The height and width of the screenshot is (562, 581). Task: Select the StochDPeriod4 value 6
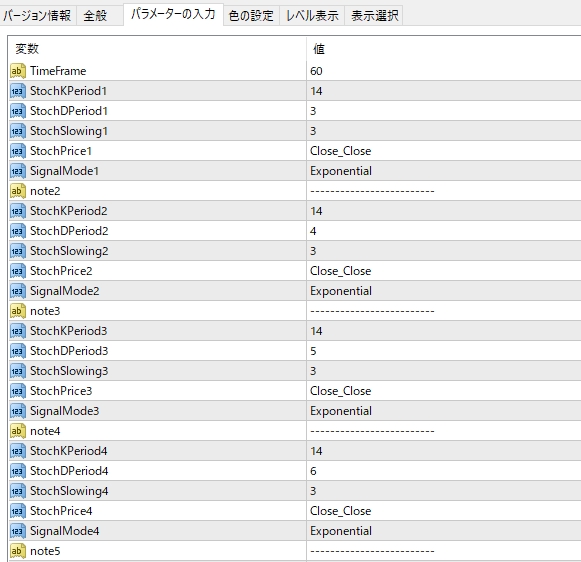(313, 471)
